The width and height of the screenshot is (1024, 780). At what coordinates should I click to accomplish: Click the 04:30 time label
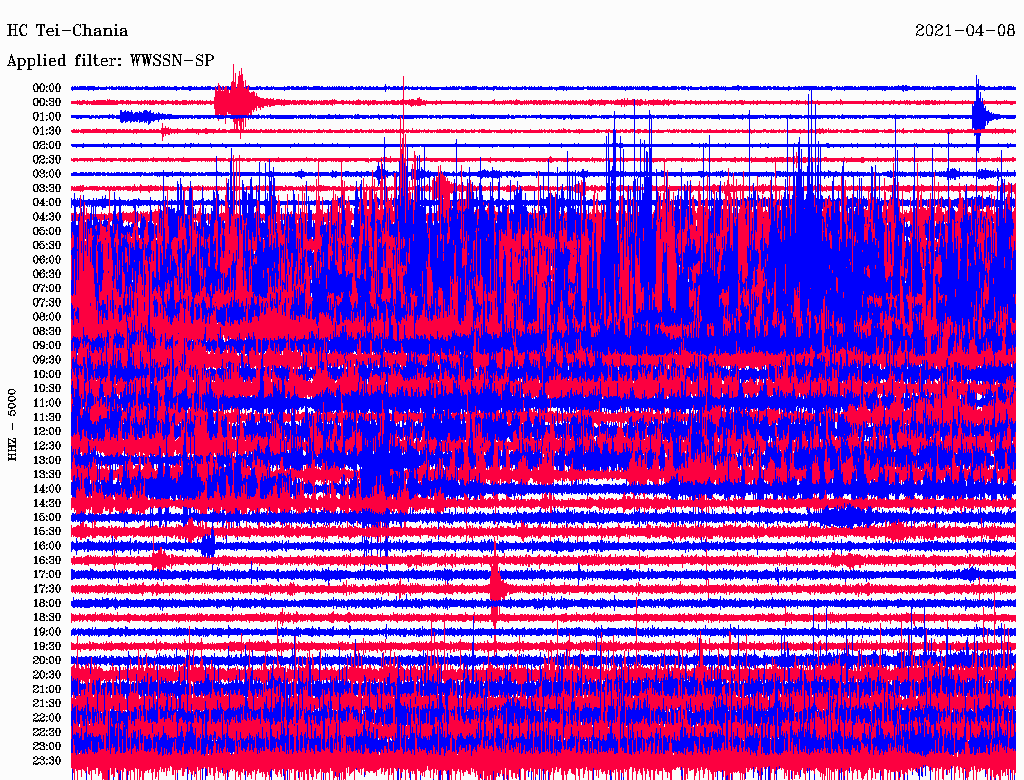click(x=48, y=217)
